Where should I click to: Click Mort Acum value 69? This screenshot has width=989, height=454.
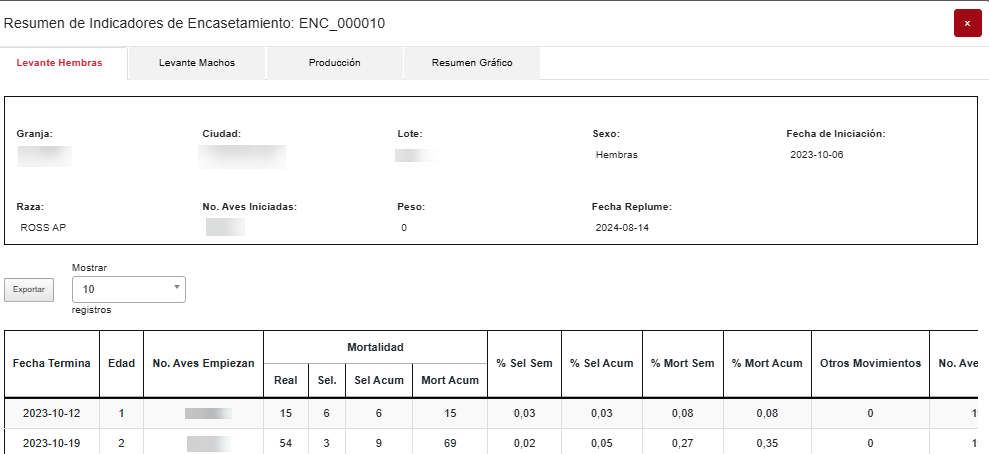click(450, 443)
